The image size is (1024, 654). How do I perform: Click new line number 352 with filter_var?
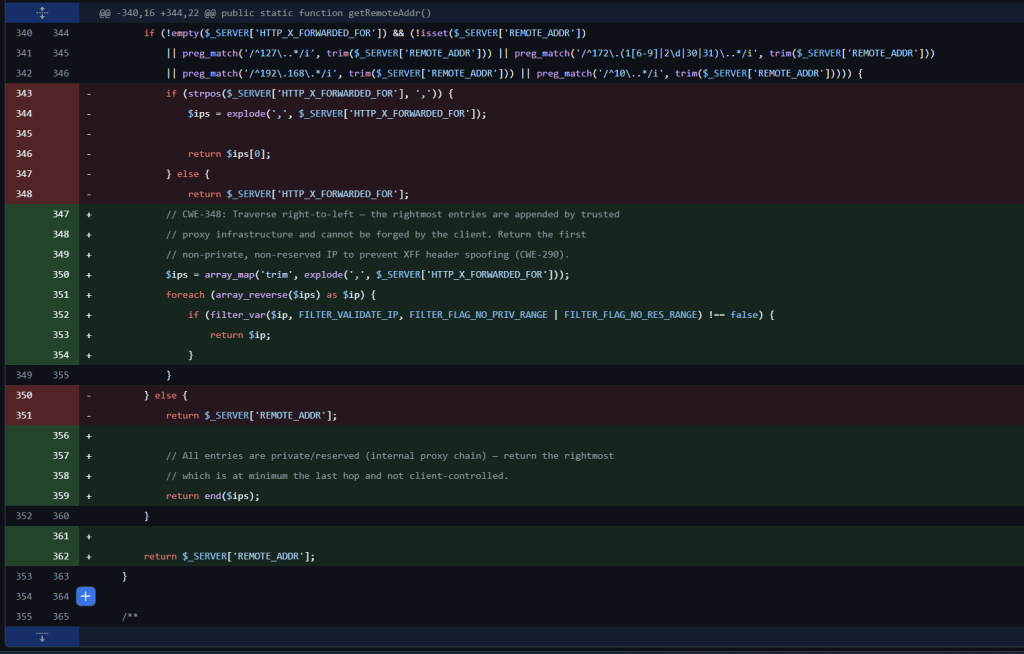pyautogui.click(x=61, y=315)
